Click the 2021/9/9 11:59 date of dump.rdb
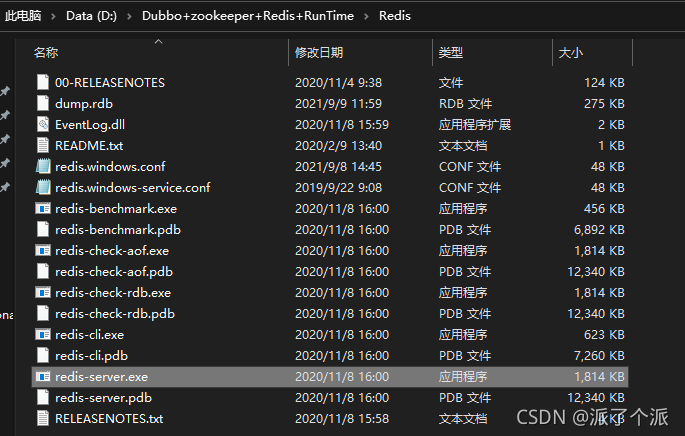Image resolution: width=685 pixels, height=436 pixels. tap(338, 104)
